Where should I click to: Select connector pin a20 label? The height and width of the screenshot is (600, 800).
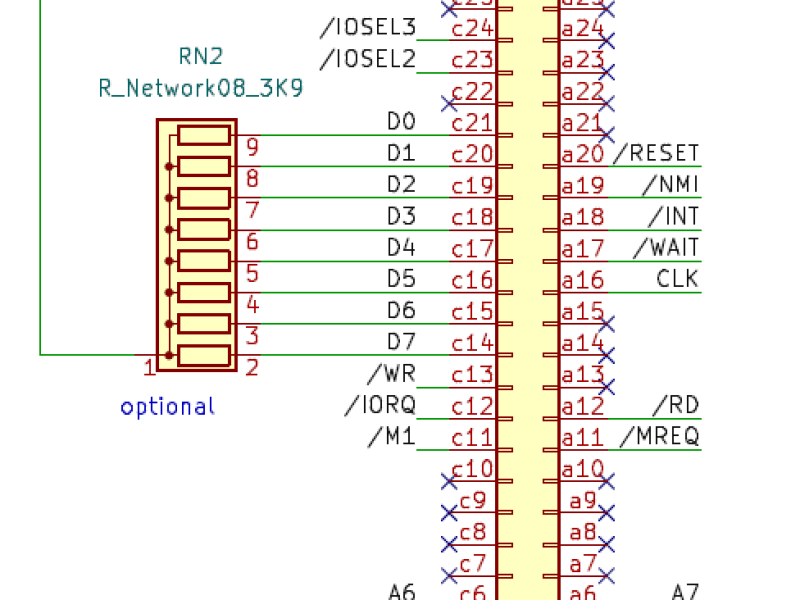pos(583,155)
